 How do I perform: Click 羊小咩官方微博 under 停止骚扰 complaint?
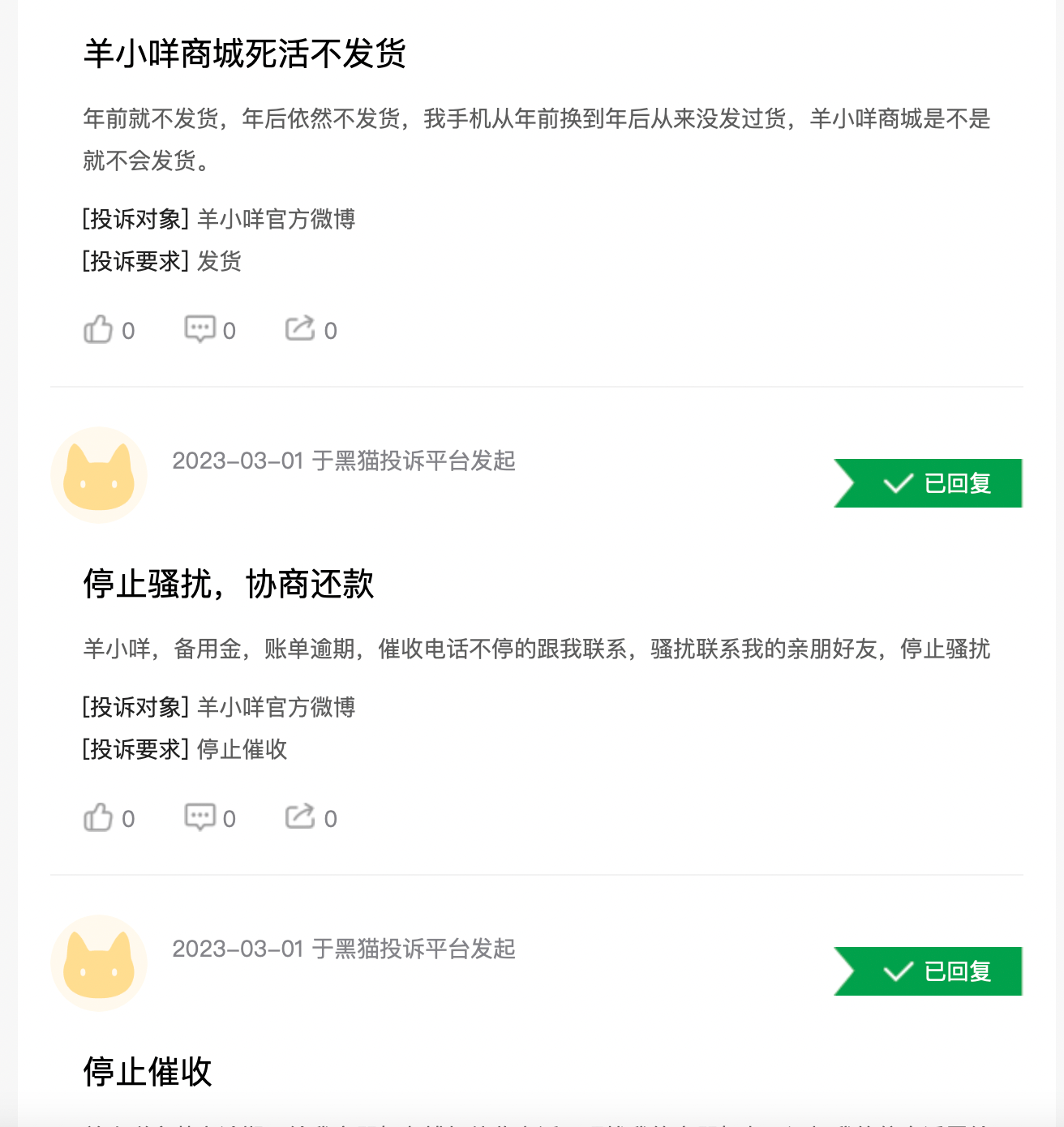coord(276,707)
